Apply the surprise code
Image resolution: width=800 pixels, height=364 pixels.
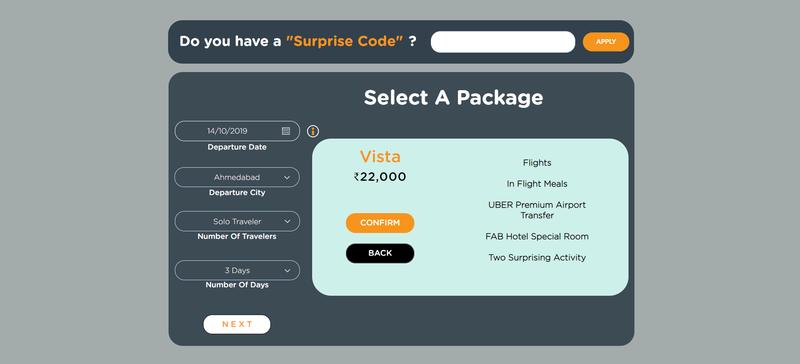pos(606,42)
